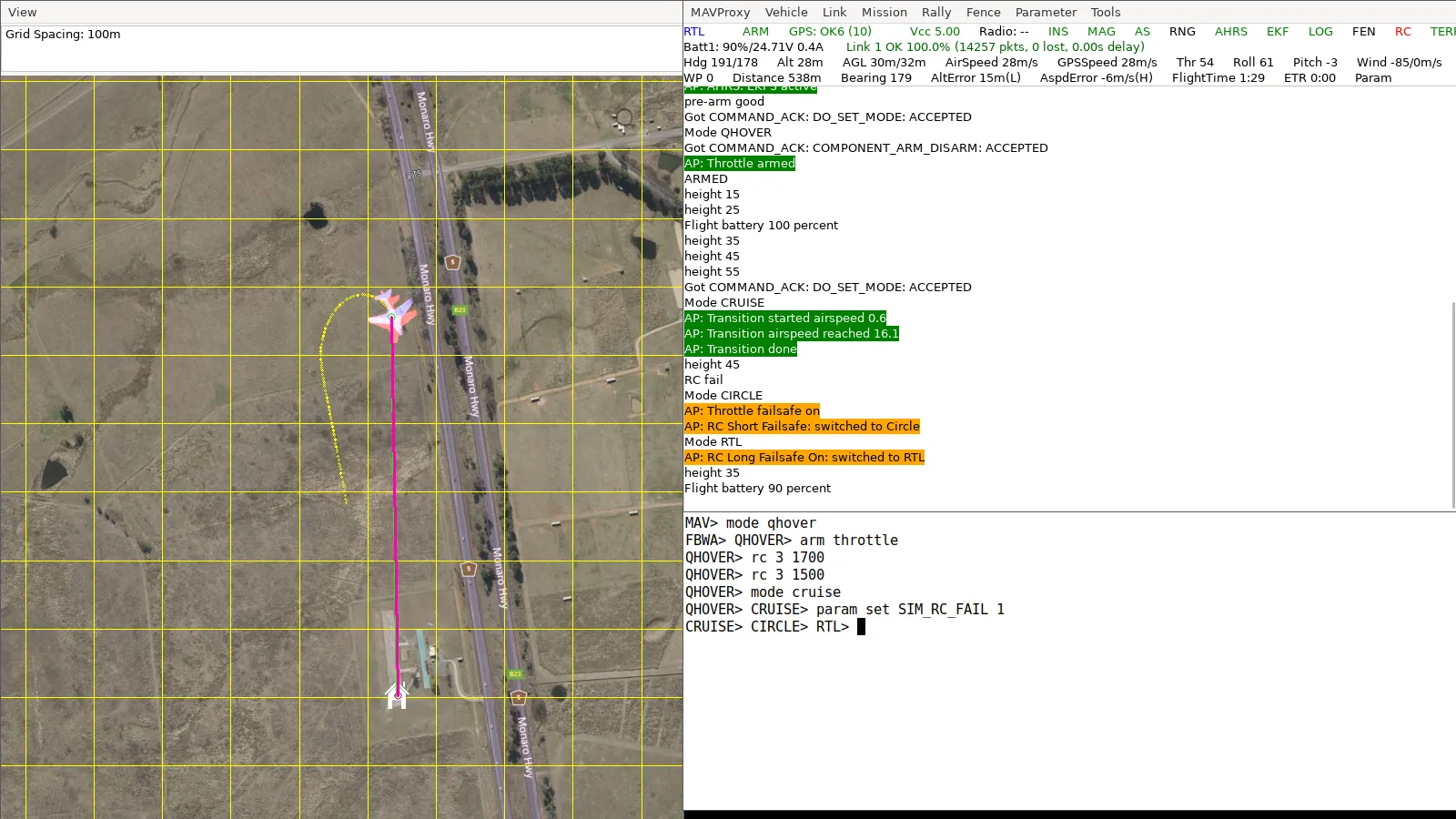
Task: Click the Hdg 191/178 heading value
Action: [721, 62]
